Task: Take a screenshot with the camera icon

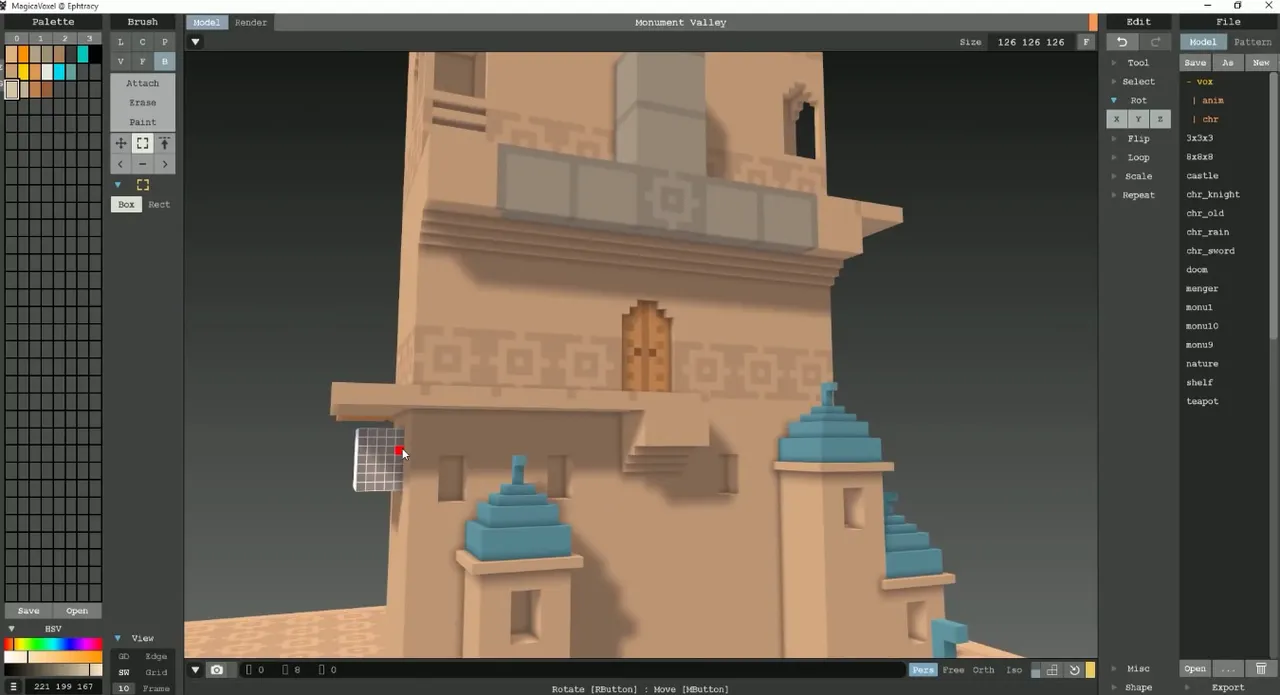Action: (216, 670)
